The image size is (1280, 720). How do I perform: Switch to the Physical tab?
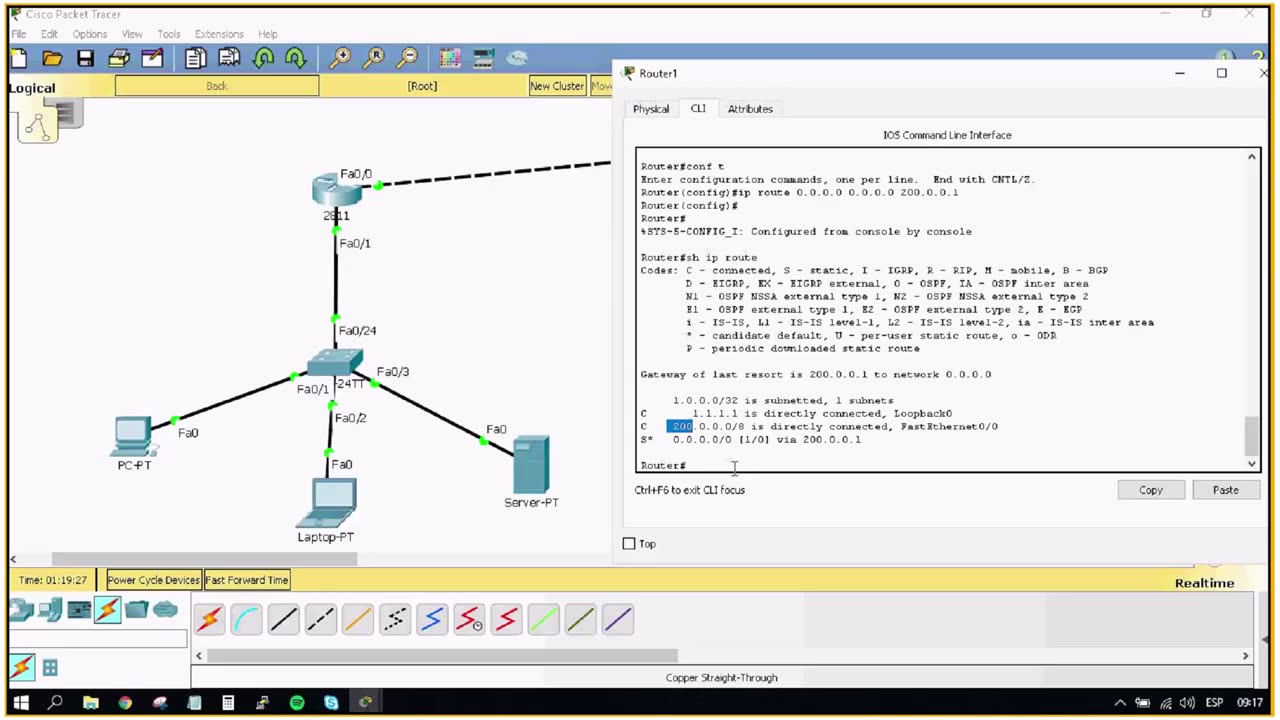coord(651,109)
